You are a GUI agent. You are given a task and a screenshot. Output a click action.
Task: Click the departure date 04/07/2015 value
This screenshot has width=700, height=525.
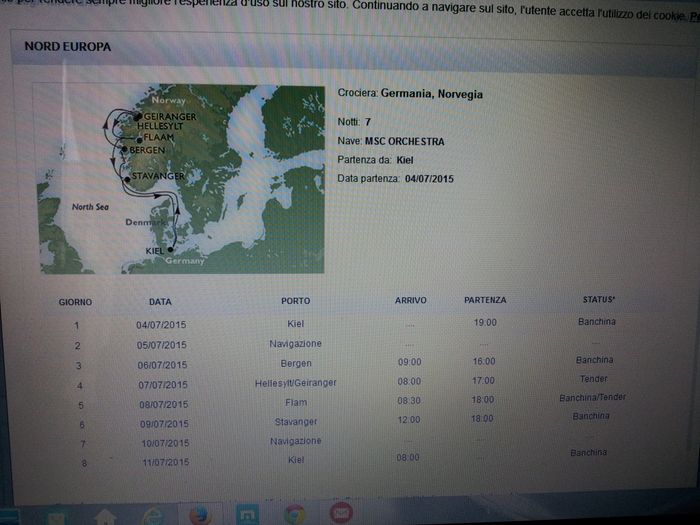(x=429, y=178)
